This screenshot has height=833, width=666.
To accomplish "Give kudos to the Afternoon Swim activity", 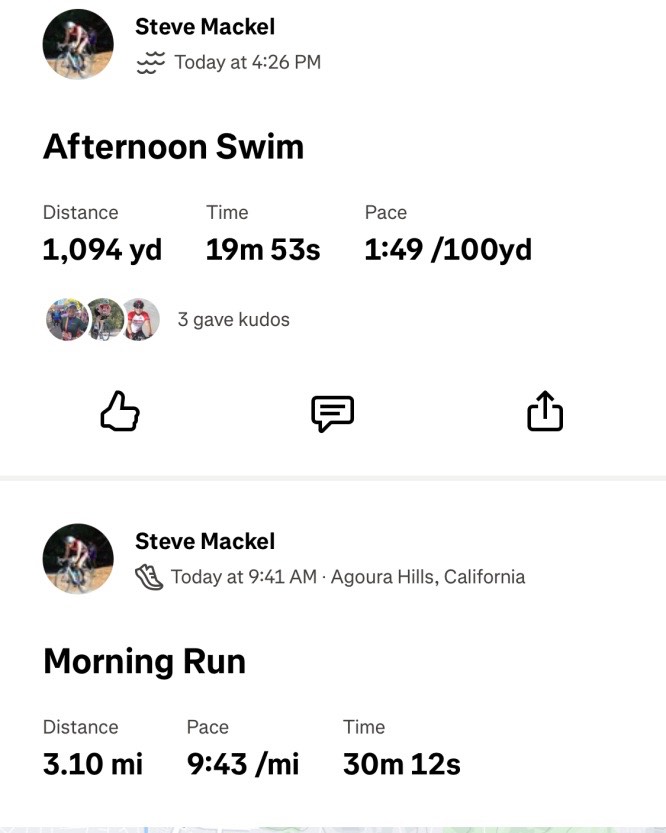I will pos(120,411).
